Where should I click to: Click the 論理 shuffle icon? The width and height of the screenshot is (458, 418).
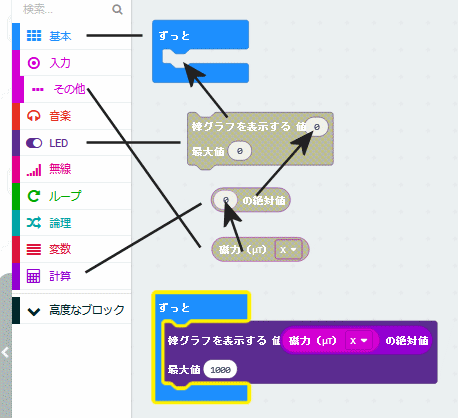pos(34,223)
